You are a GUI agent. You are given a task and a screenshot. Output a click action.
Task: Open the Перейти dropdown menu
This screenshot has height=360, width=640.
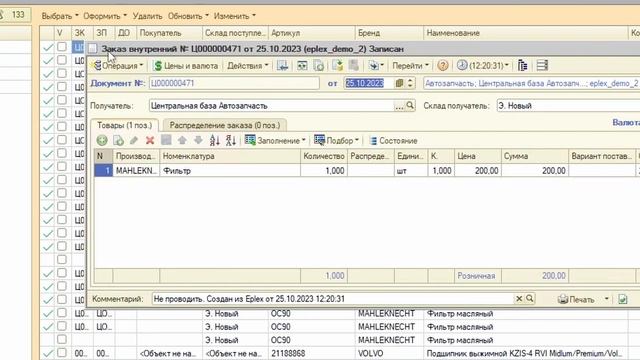[410, 66]
